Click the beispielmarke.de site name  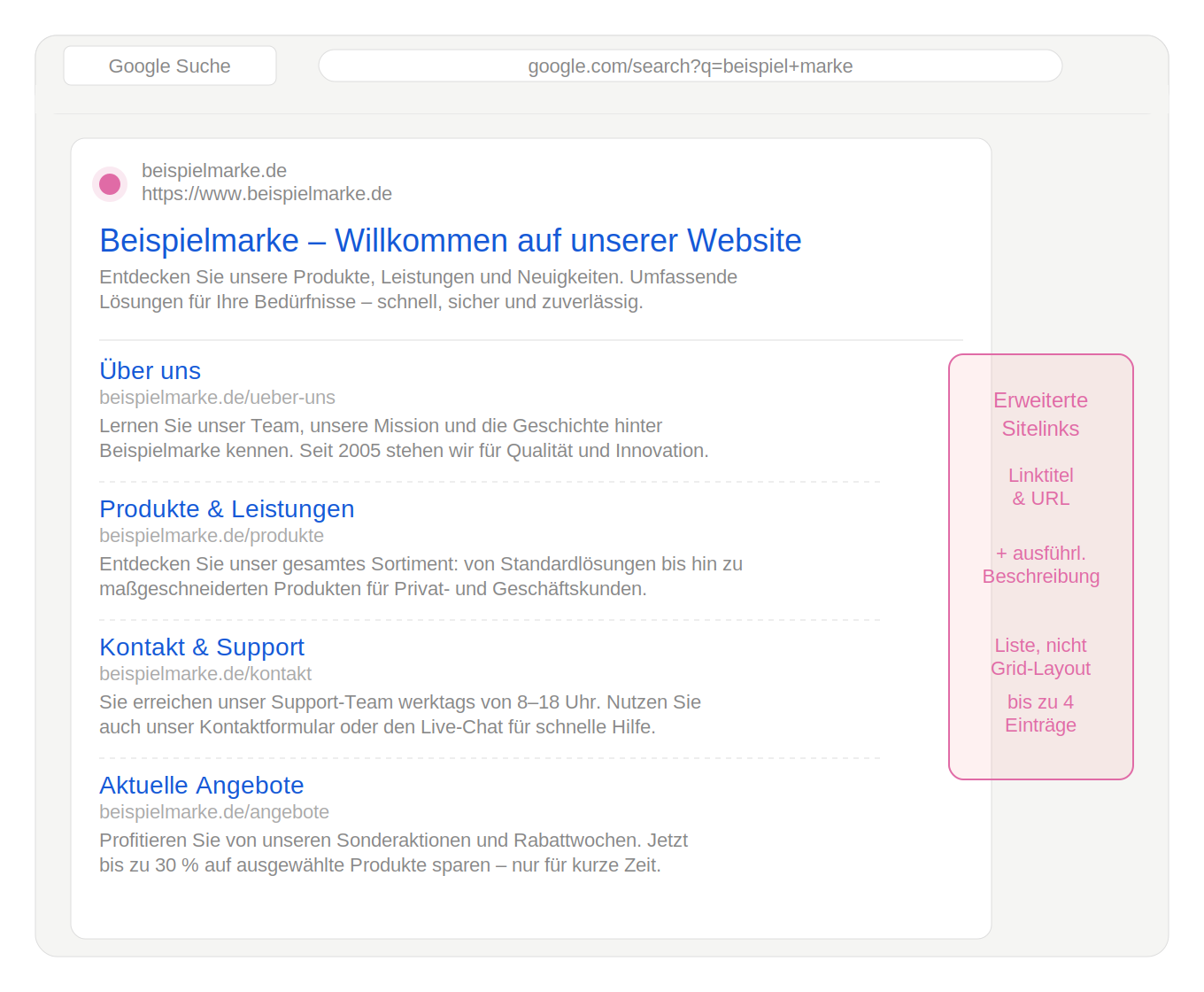click(x=214, y=170)
